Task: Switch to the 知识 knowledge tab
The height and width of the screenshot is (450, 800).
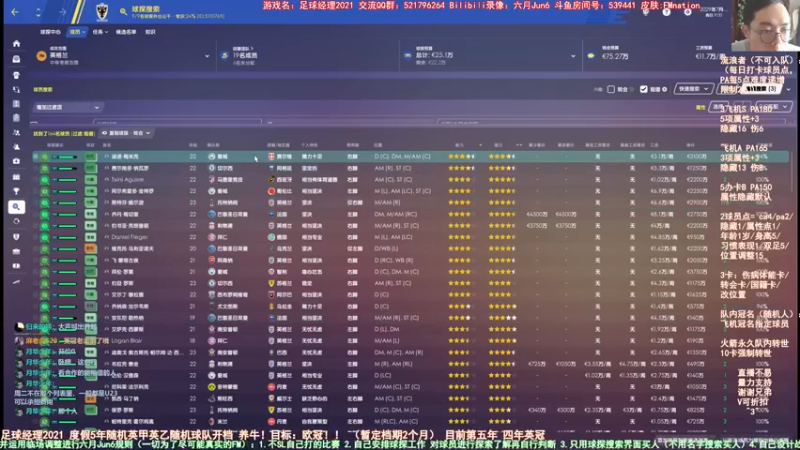Action: 150,32
